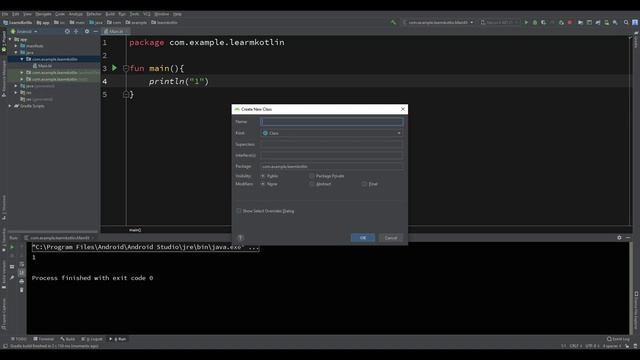Click the collapse-all icon in Project panel header

(x=76, y=31)
